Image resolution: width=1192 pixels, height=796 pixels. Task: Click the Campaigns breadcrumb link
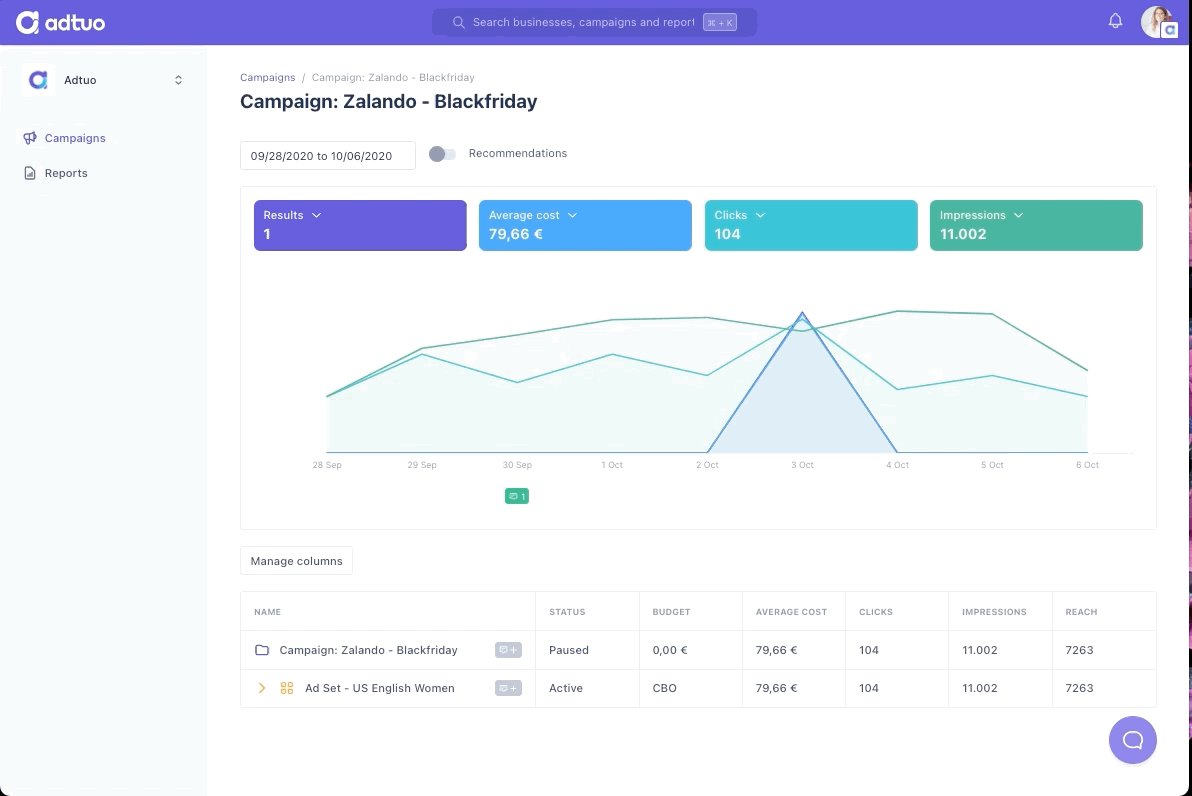(268, 78)
